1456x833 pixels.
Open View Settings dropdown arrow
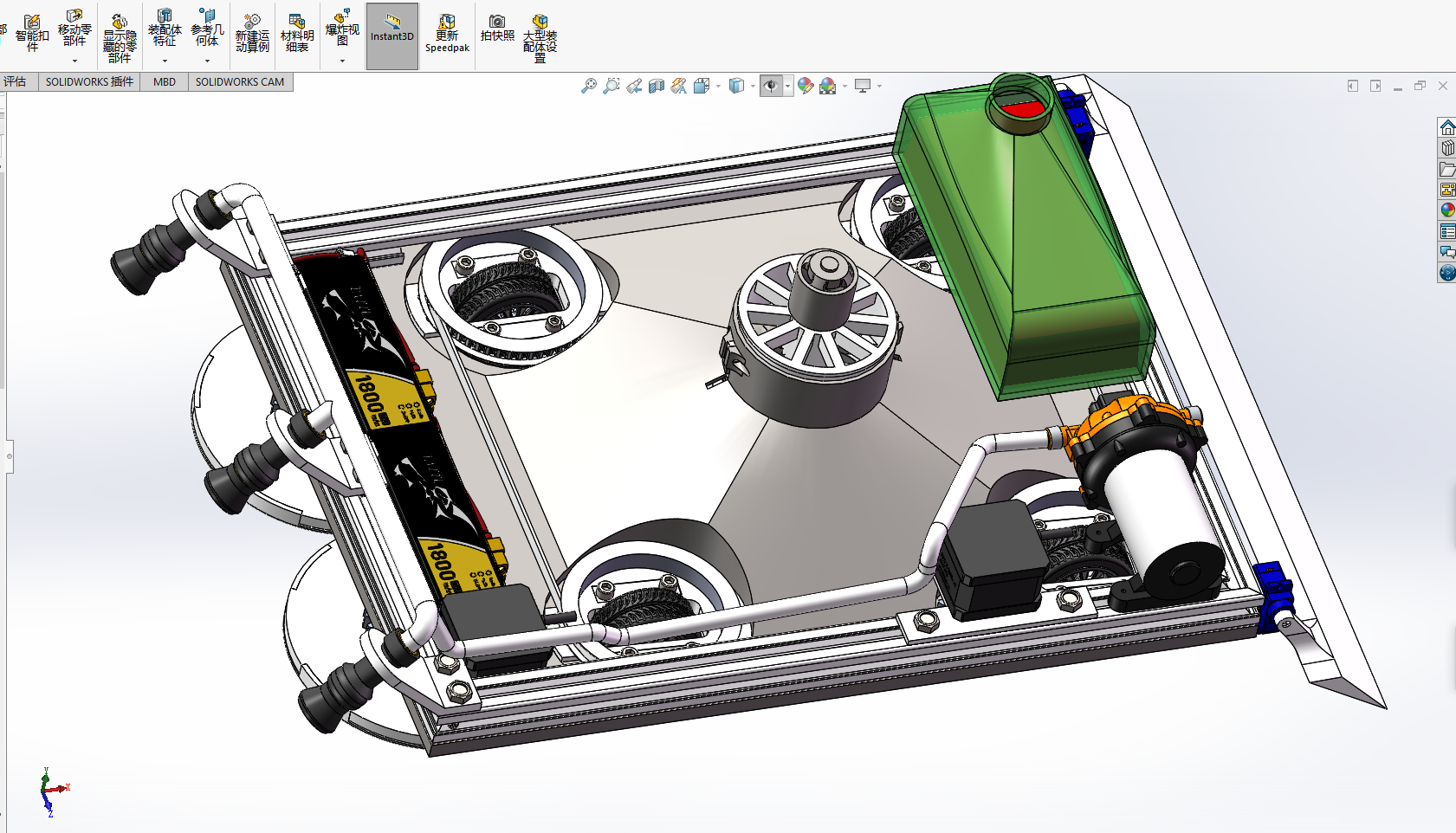[879, 87]
